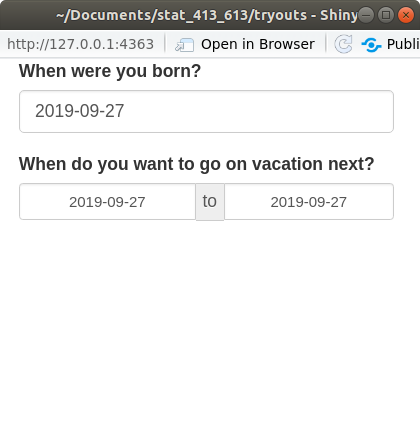
Task: Open the birth date picker field
Action: pyautogui.click(x=206, y=111)
